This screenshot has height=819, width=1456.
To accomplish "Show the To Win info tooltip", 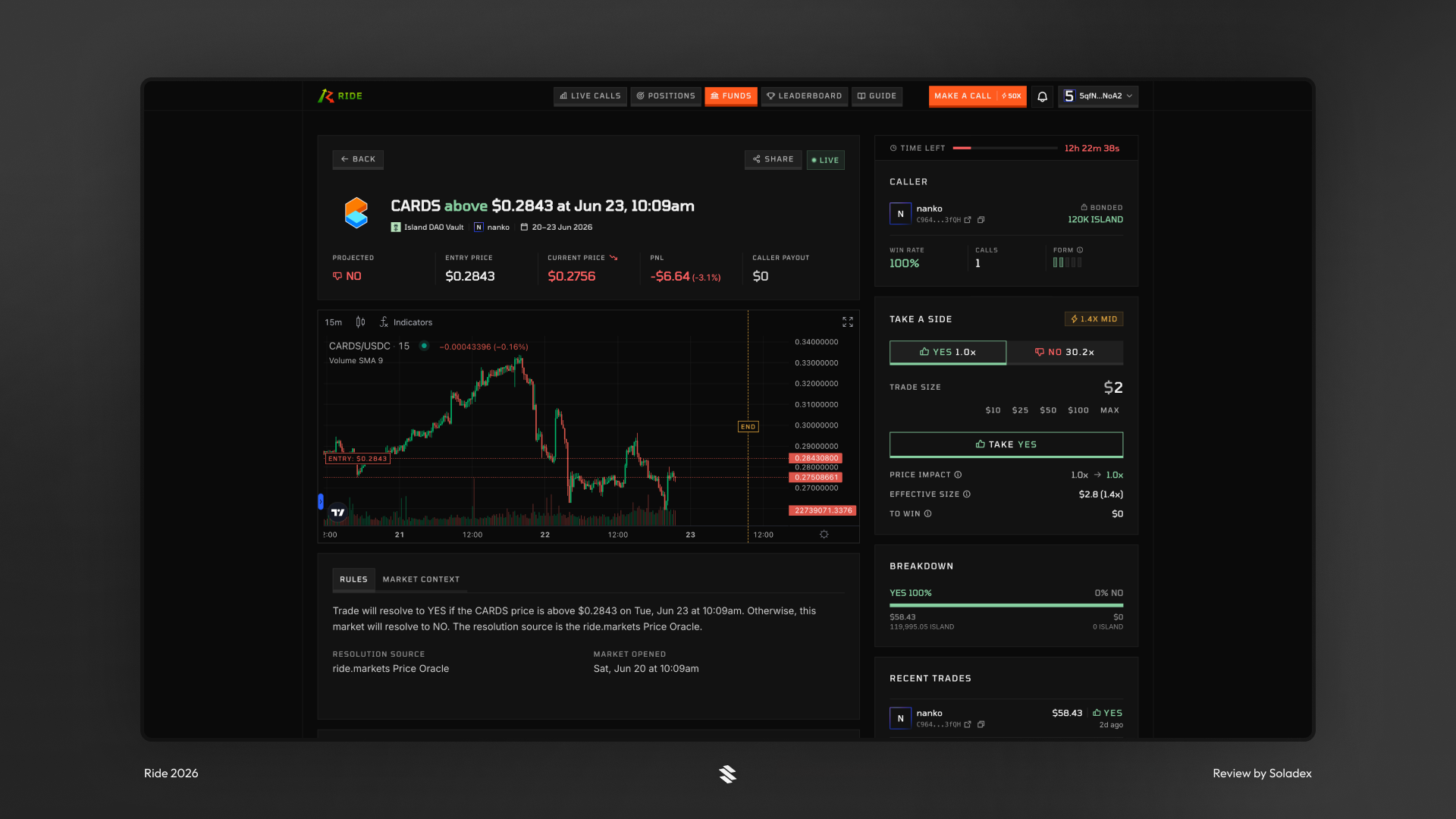I will 928,514.
